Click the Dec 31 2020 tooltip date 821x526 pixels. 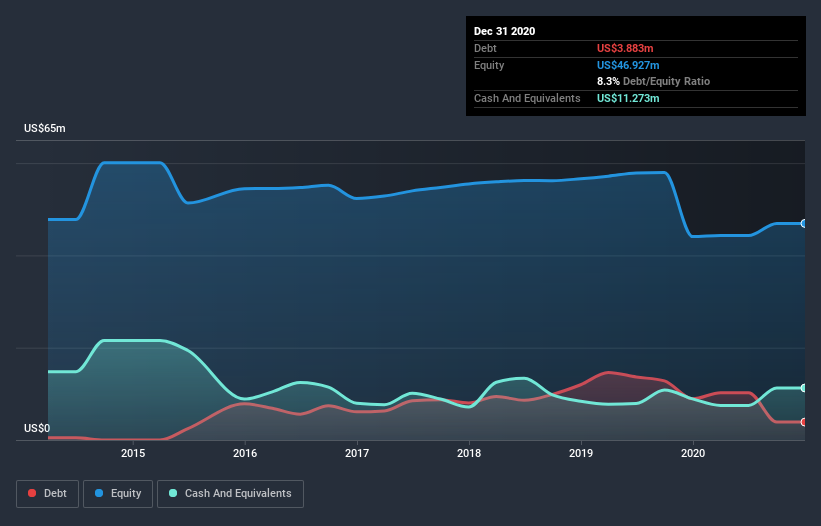[x=504, y=31]
